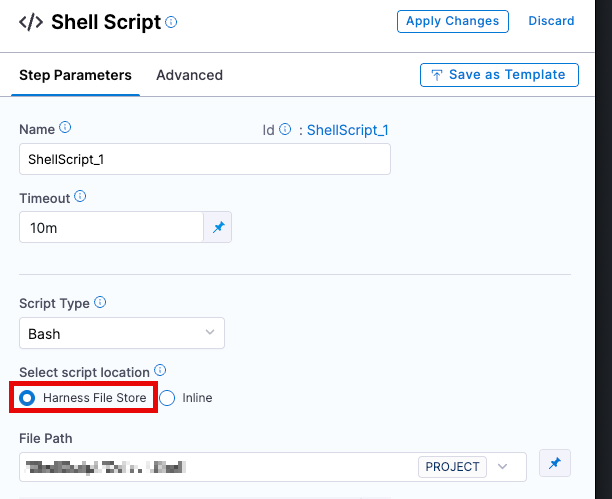Click the pin icon beside Timeout field

coord(219,228)
